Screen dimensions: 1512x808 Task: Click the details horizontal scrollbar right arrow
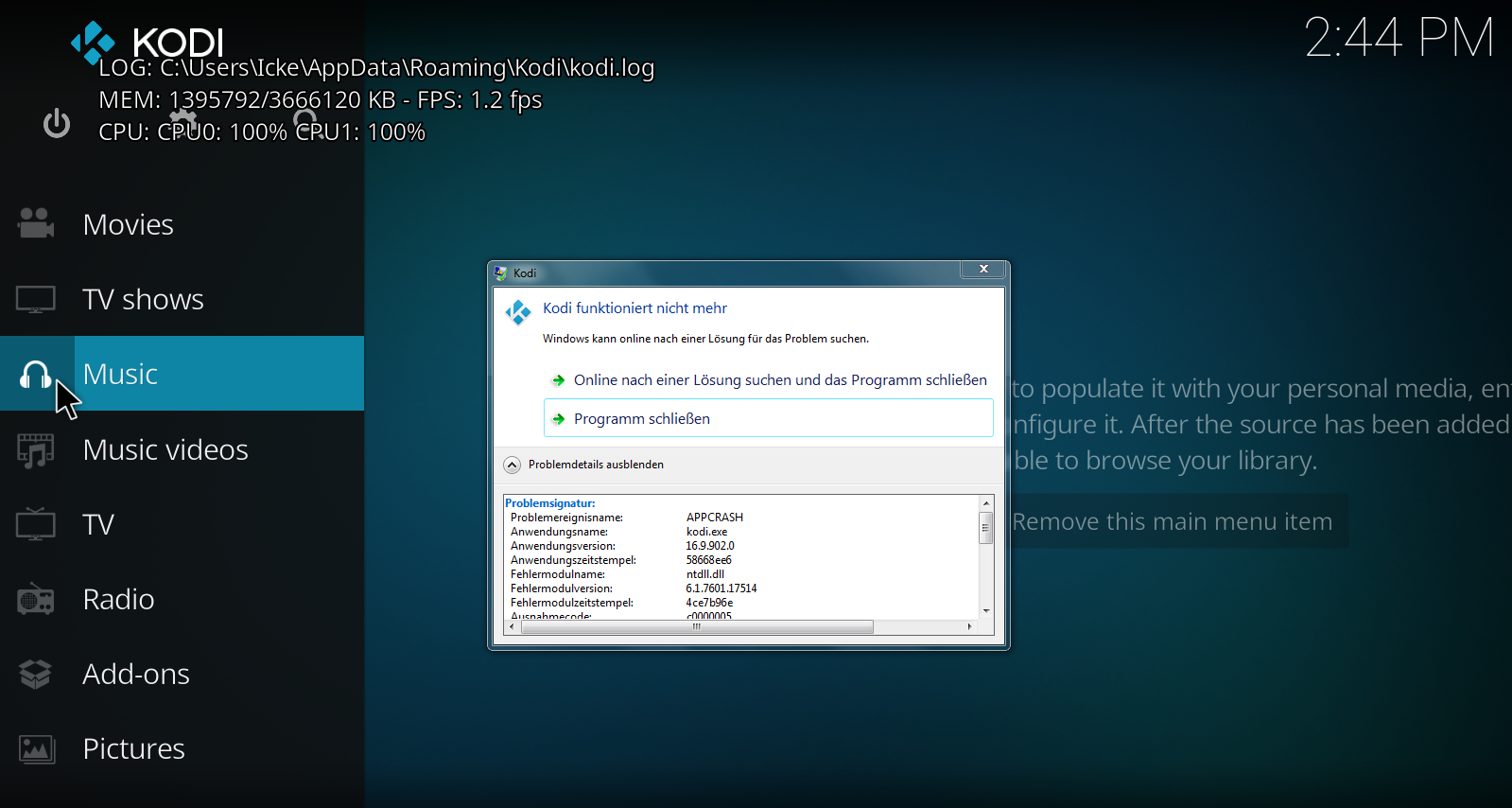pyautogui.click(x=970, y=626)
